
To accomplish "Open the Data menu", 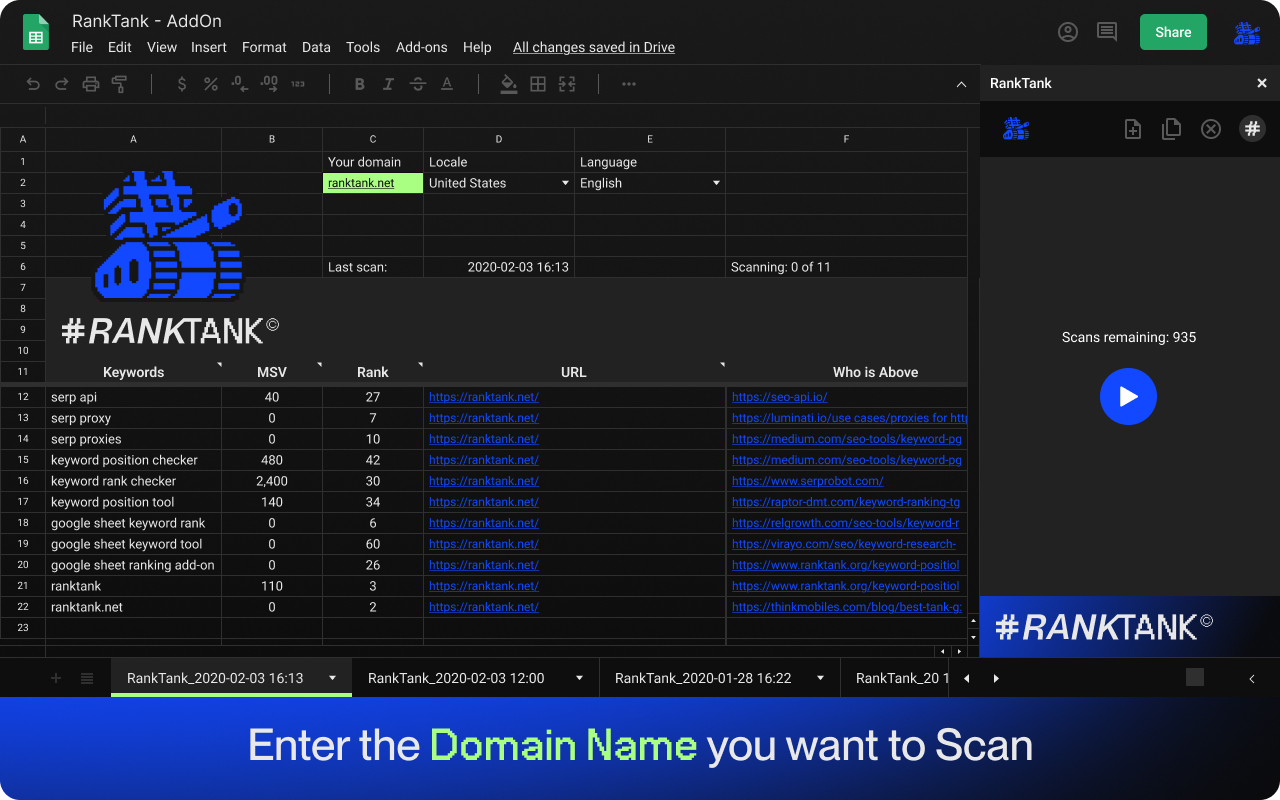I will [x=316, y=47].
